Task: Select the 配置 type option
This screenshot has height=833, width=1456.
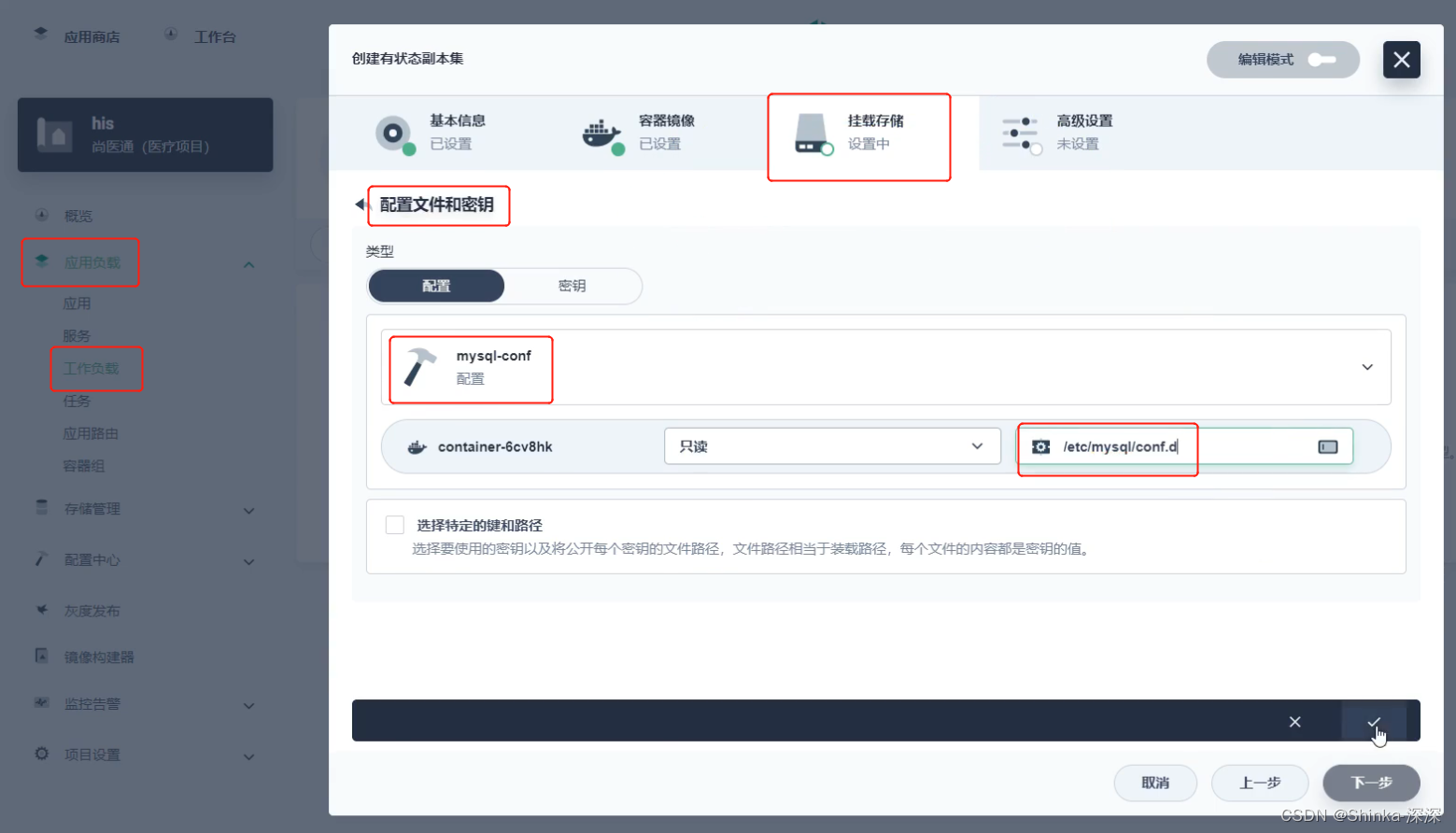Action: point(436,286)
